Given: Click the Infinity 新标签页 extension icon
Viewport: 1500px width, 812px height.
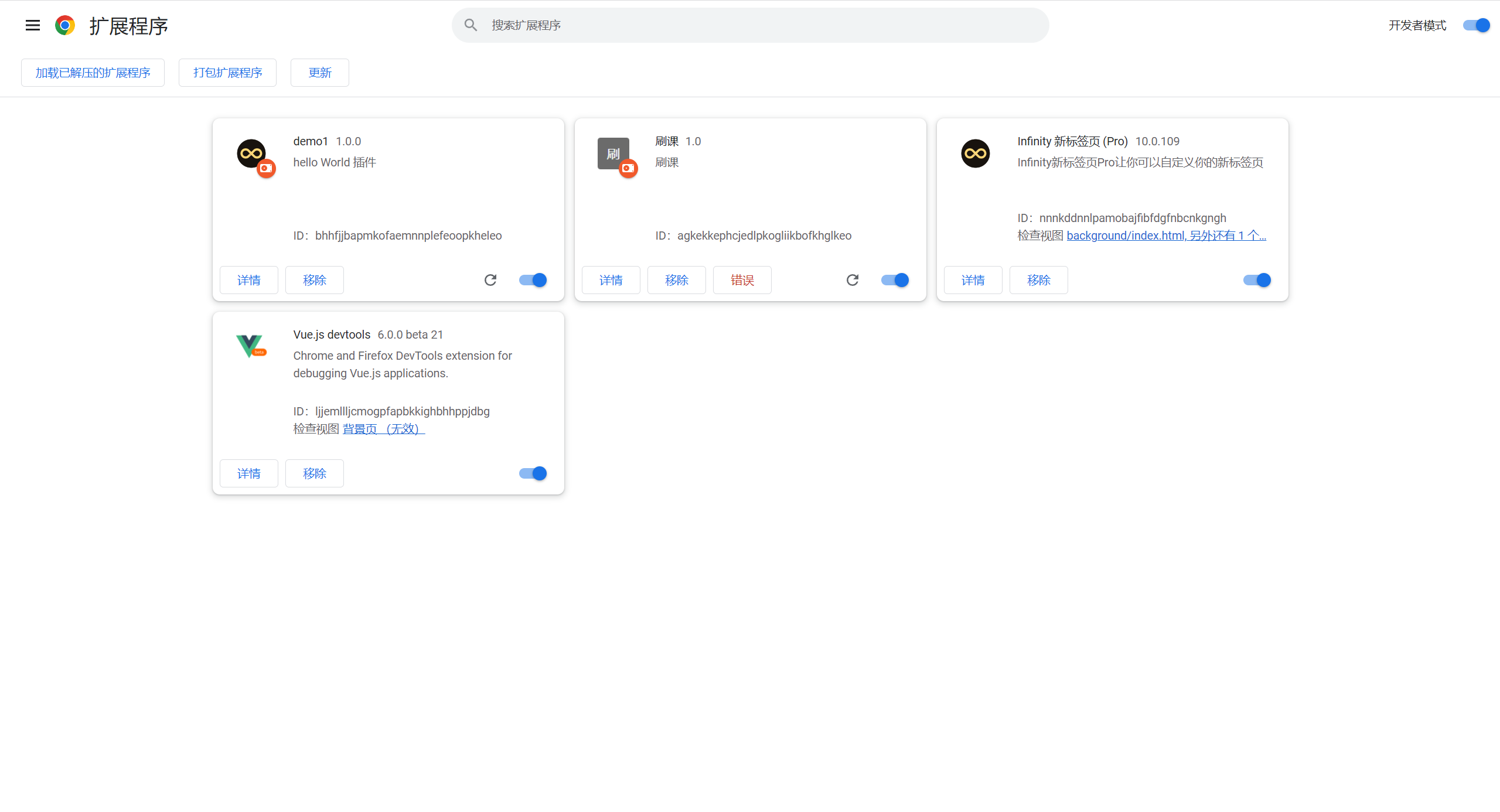Looking at the screenshot, I should [976, 153].
